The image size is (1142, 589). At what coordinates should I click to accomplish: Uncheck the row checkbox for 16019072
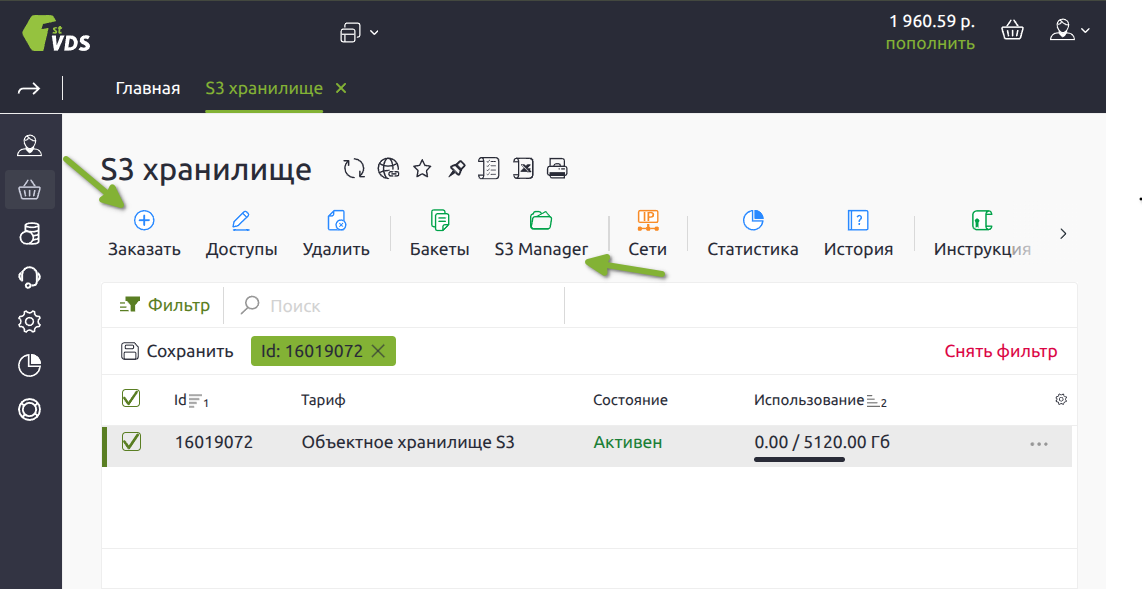tap(131, 441)
